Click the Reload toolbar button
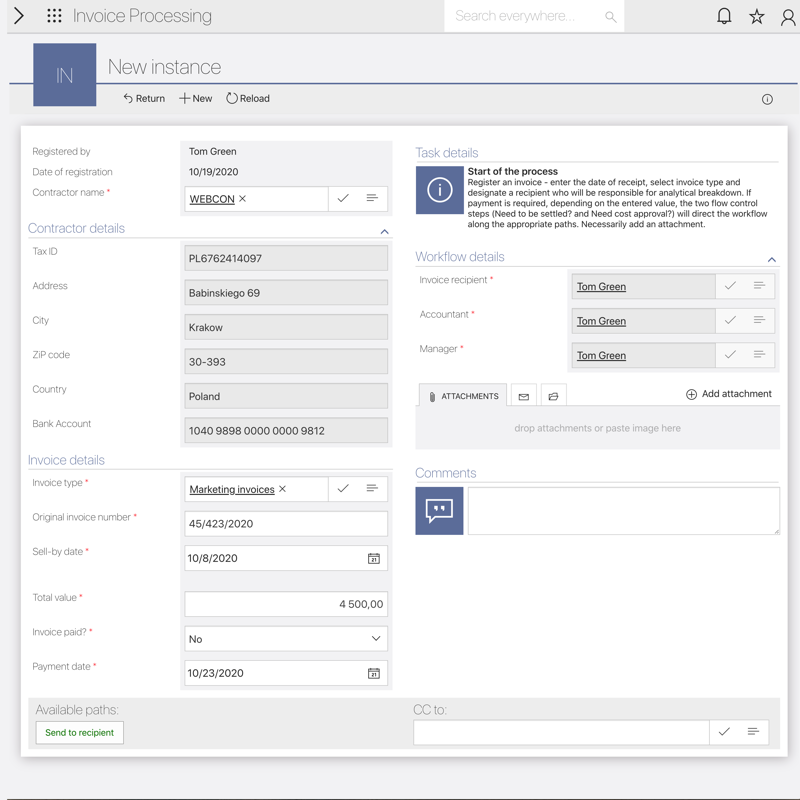 [248, 98]
